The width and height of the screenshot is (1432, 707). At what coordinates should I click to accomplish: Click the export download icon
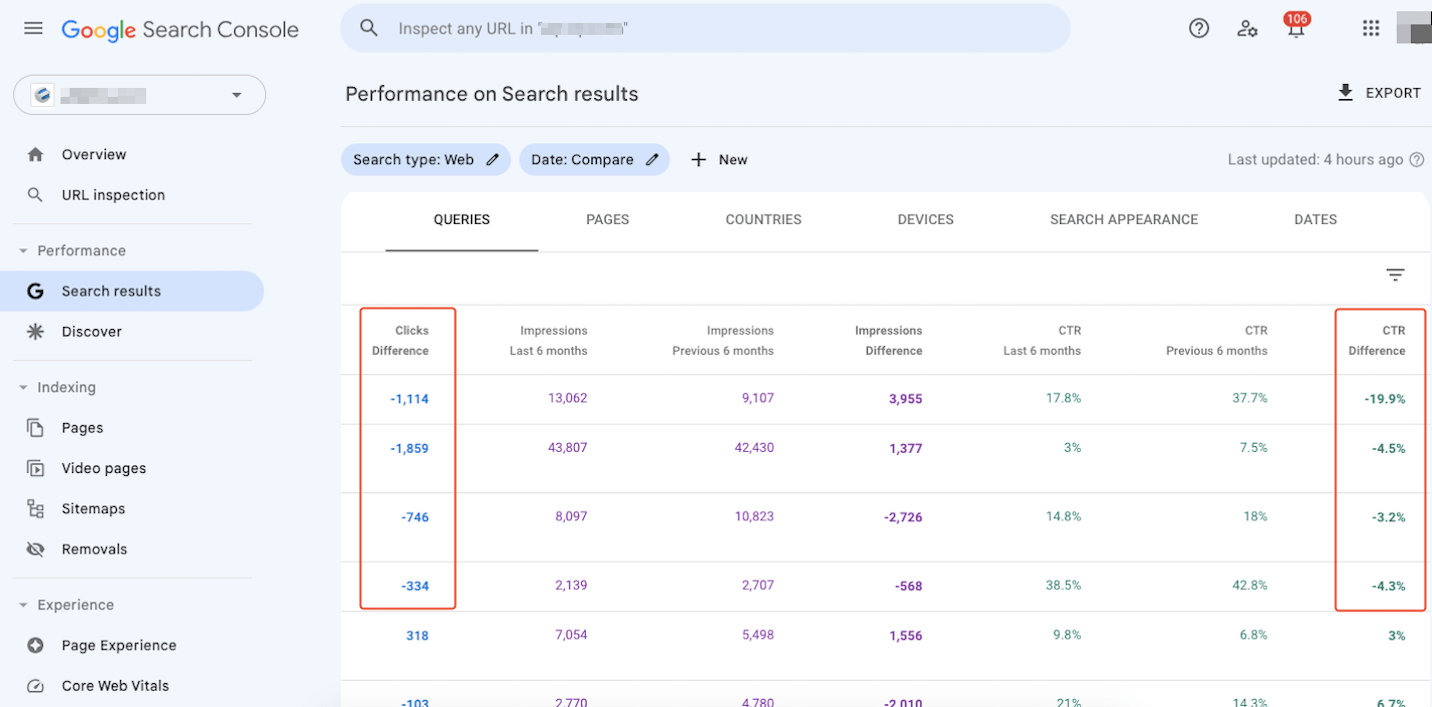1345,93
